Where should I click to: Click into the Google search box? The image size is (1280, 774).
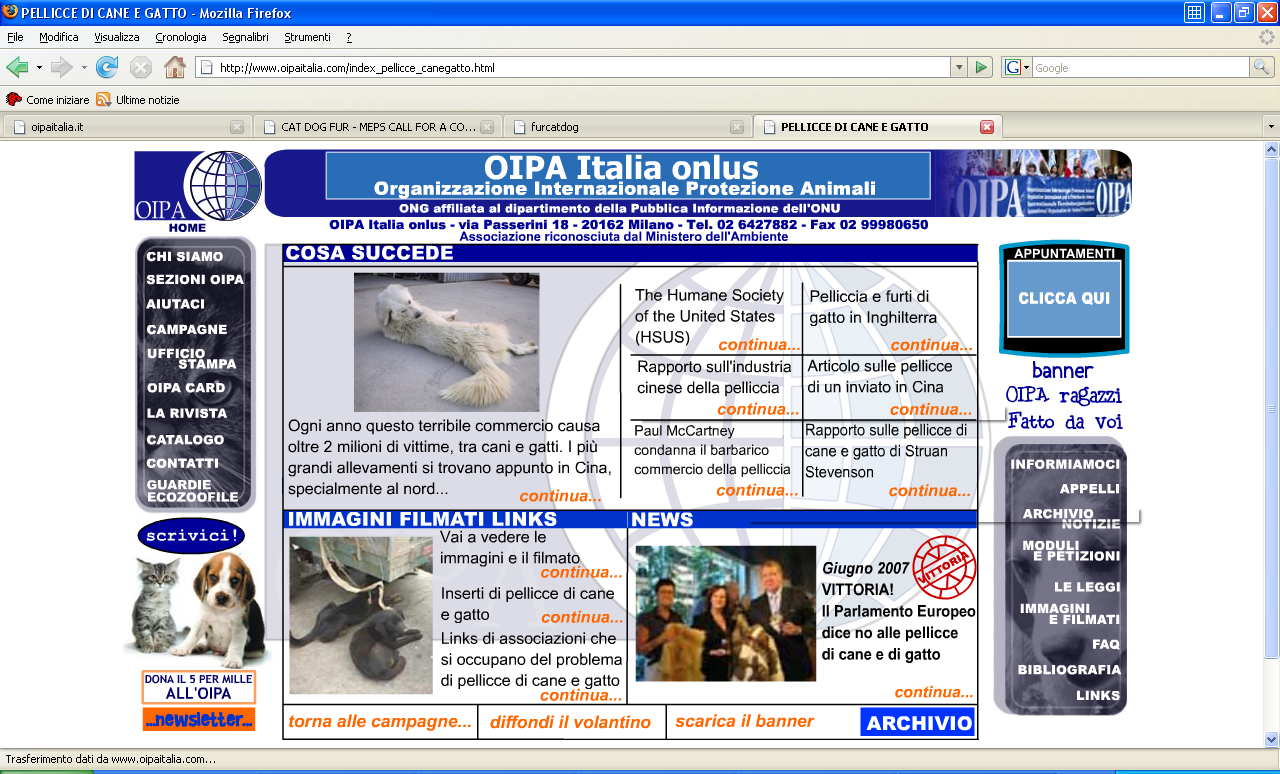tap(1140, 68)
